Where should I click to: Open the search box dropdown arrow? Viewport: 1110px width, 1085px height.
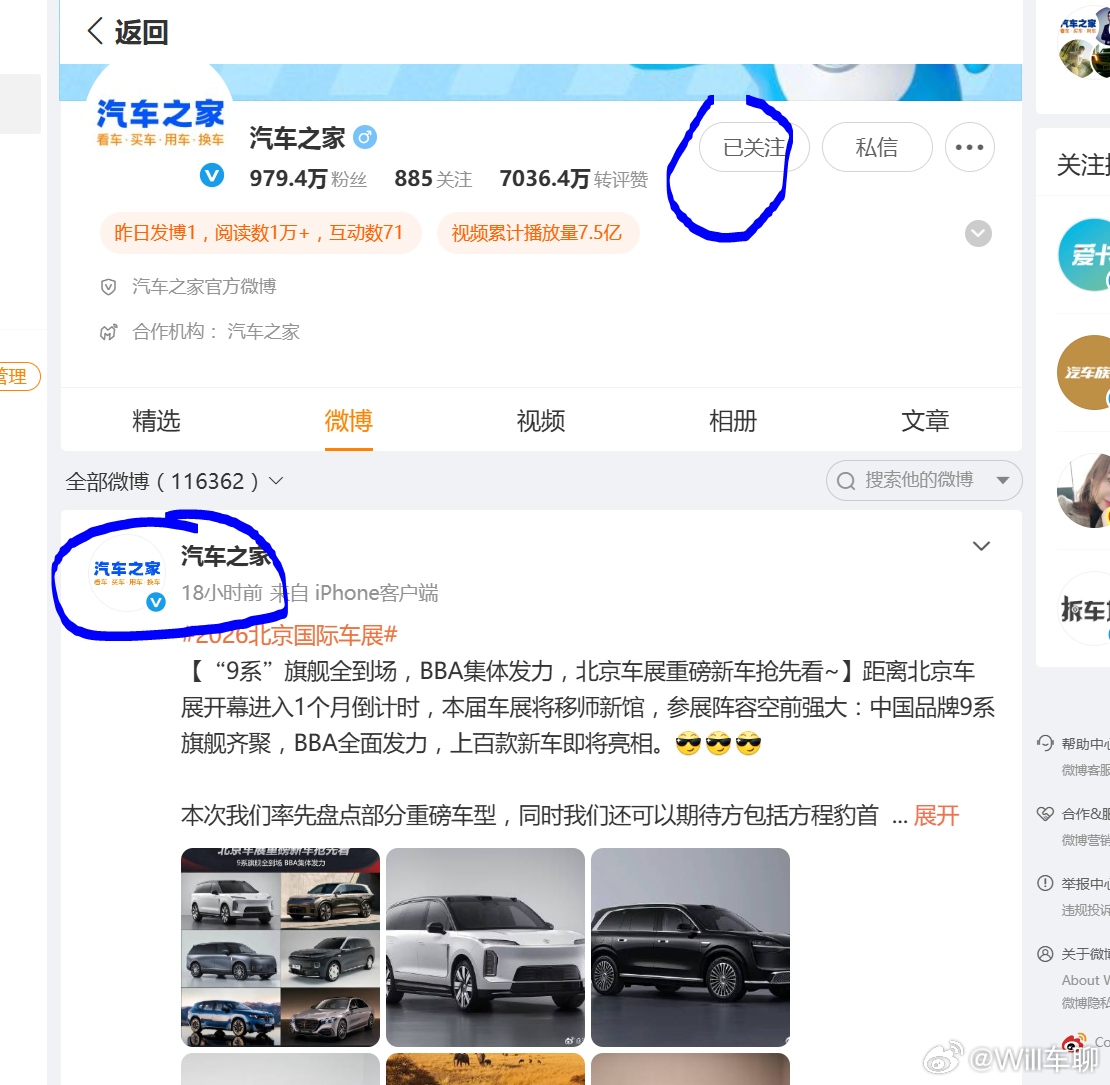pos(1002,481)
